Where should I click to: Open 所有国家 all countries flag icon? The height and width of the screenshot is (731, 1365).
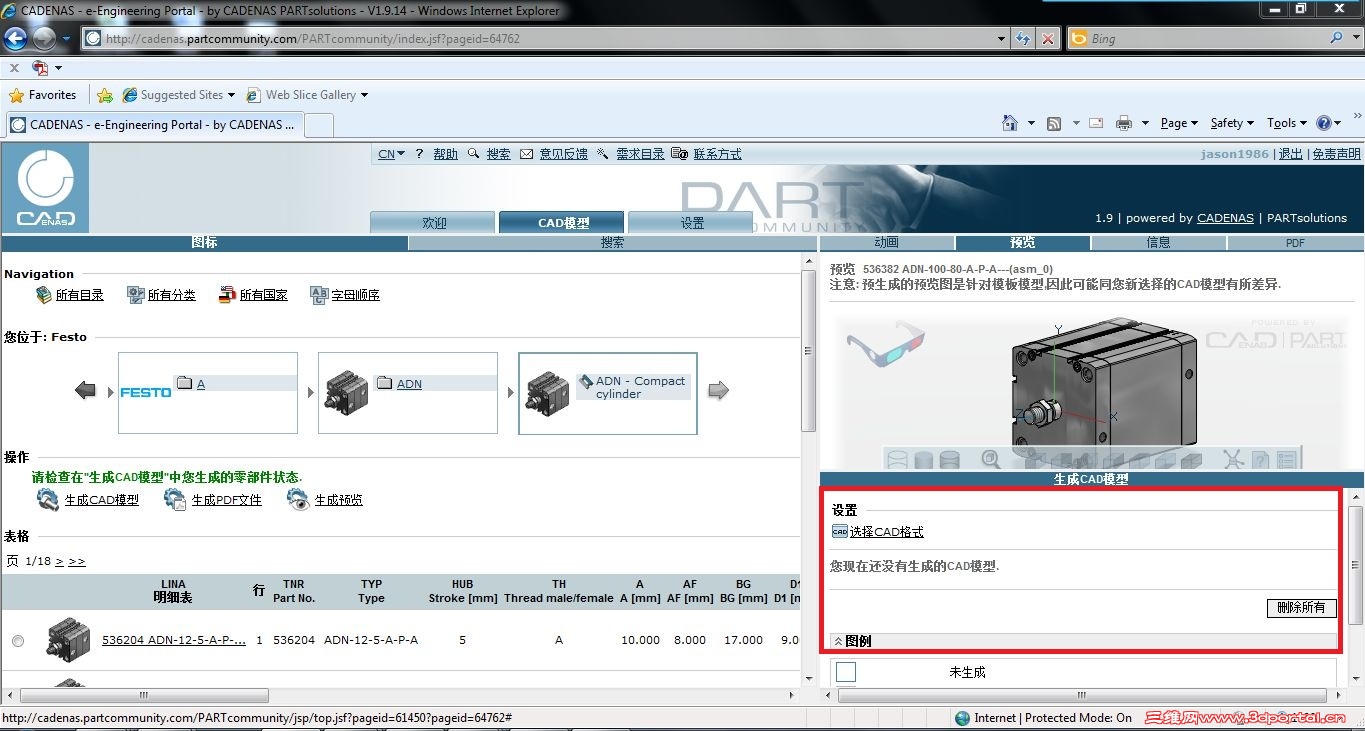pyautogui.click(x=227, y=295)
